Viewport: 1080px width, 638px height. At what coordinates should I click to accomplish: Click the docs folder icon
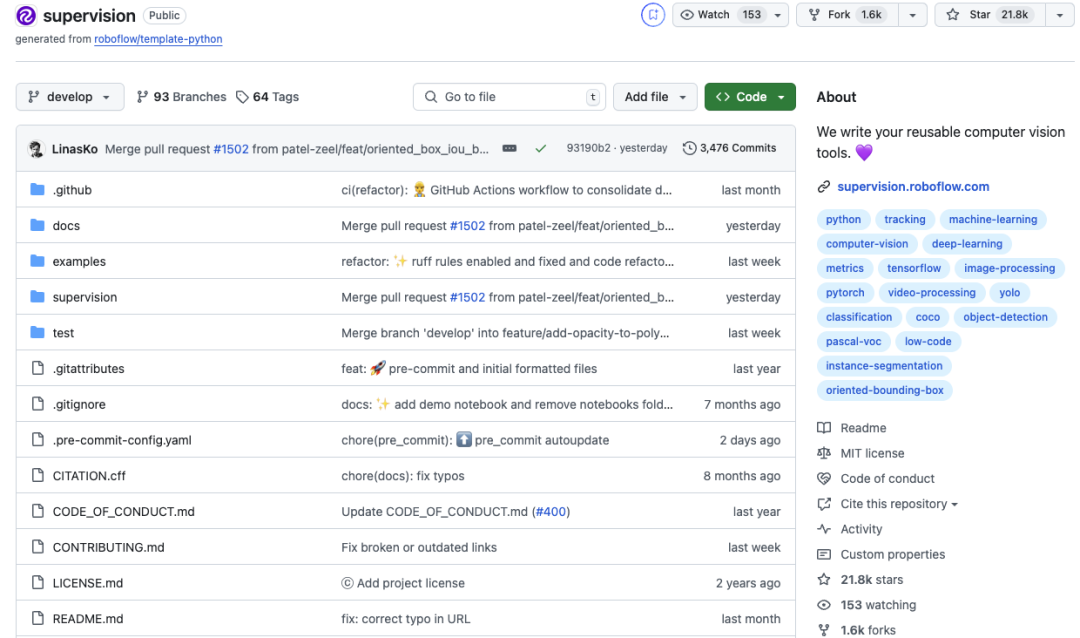(x=38, y=225)
